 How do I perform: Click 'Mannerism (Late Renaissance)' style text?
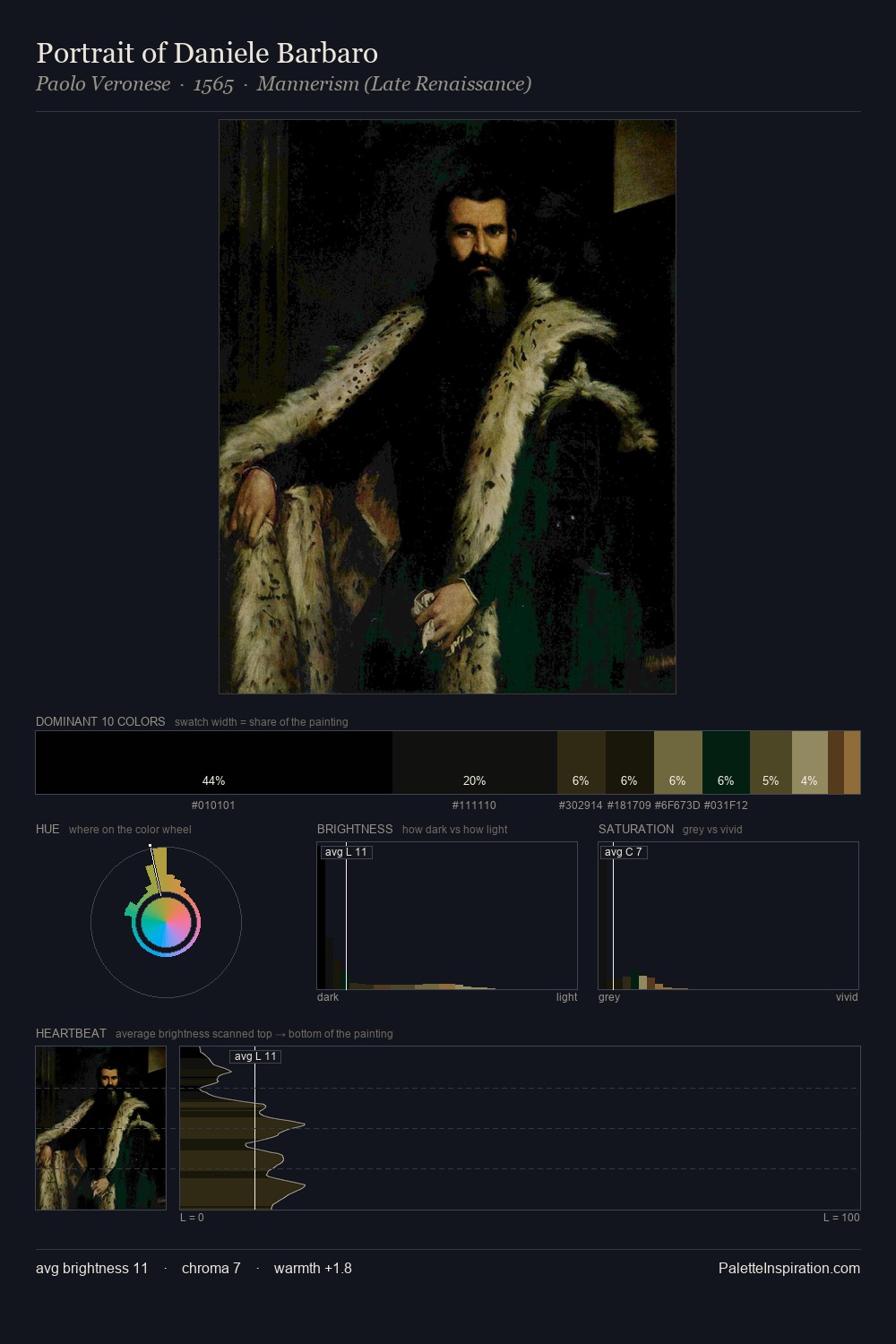point(394,84)
